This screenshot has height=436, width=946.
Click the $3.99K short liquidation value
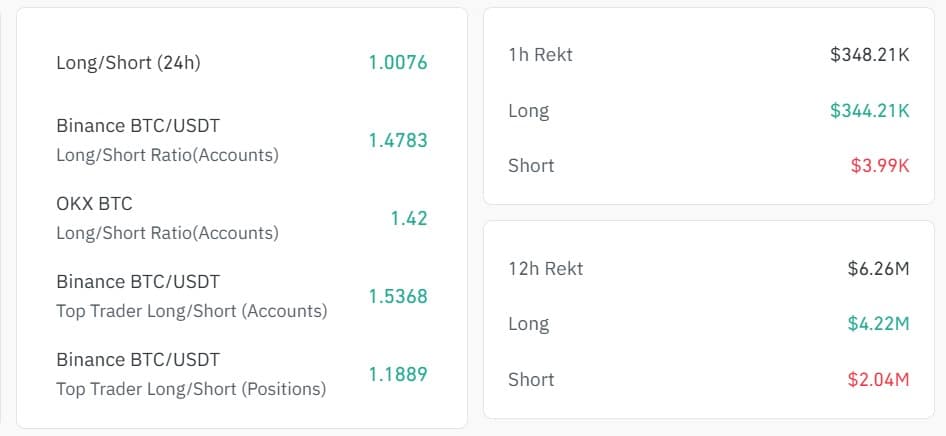[880, 166]
